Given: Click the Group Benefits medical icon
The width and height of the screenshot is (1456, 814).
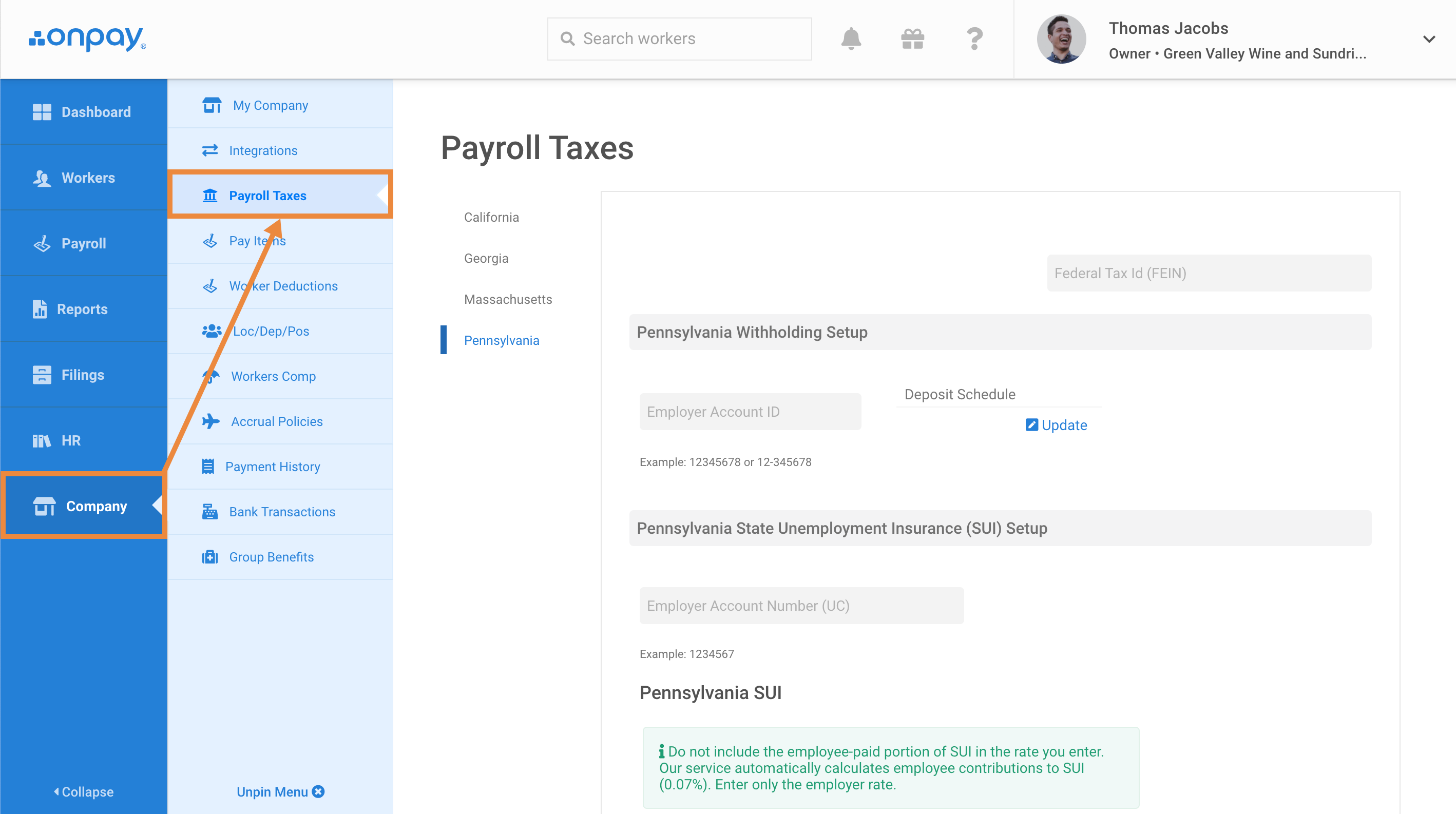Looking at the screenshot, I should click(x=209, y=557).
